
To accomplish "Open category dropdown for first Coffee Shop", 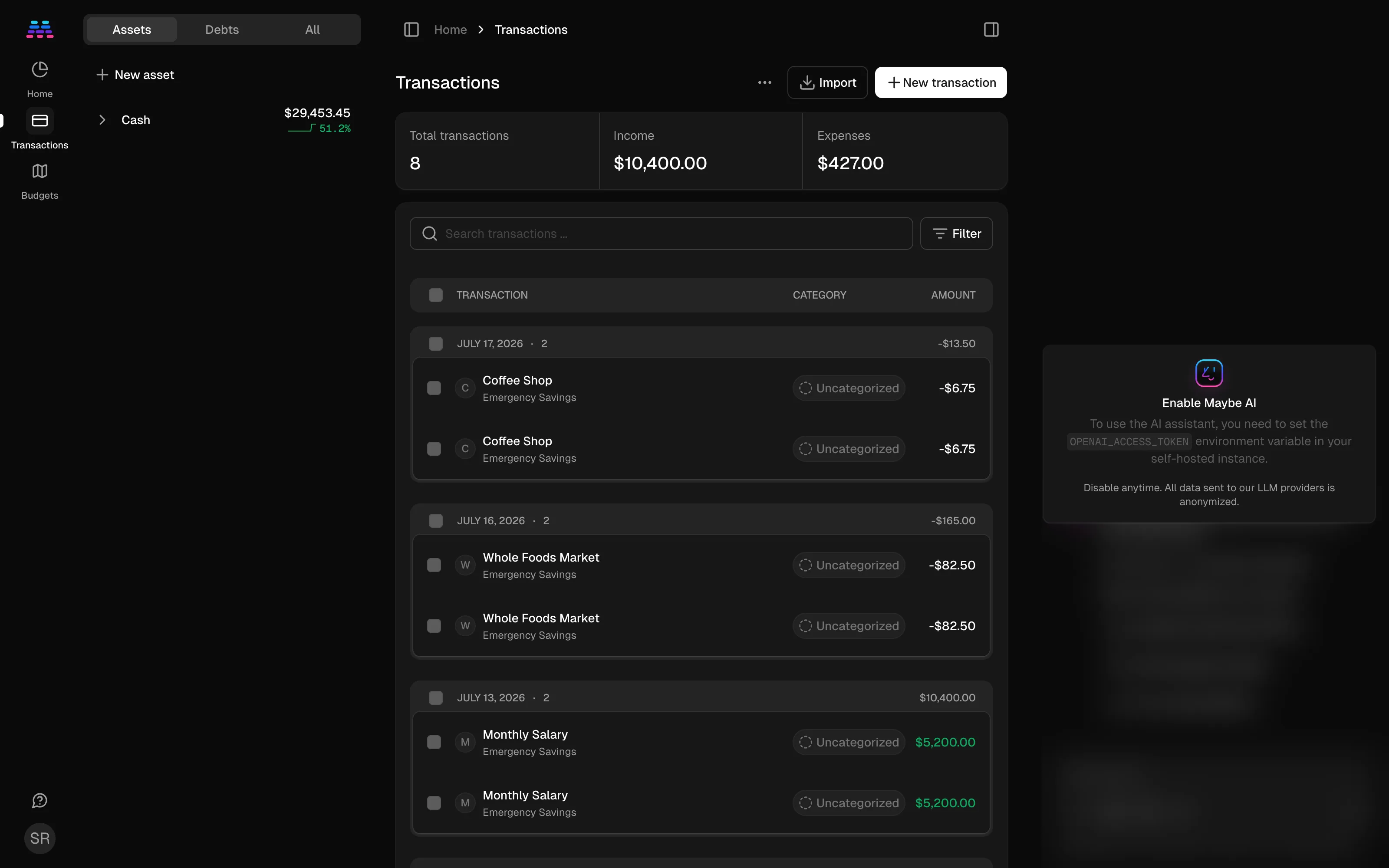I will click(849, 388).
